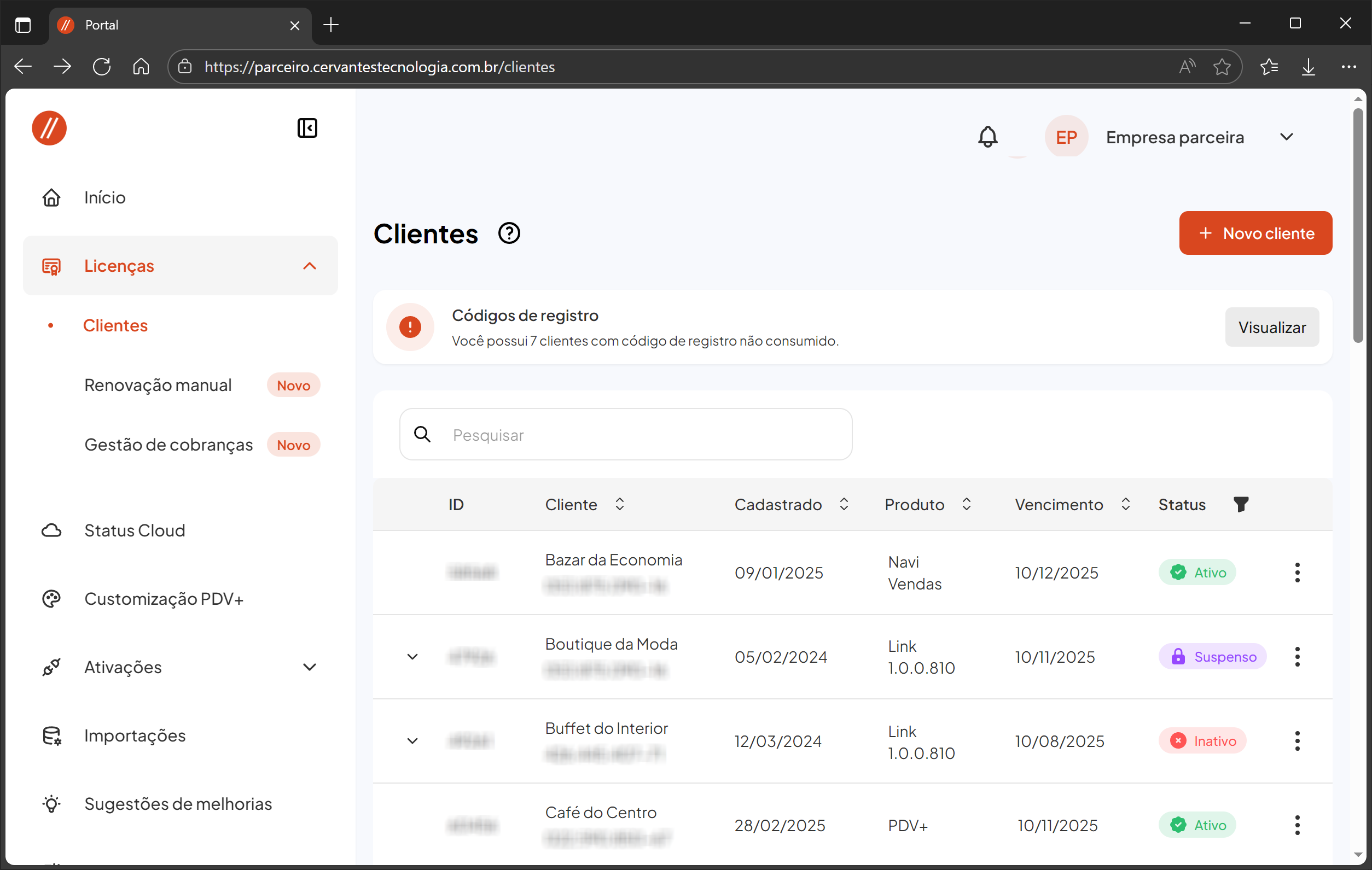This screenshot has height=870, width=1372.
Task: Click the Cervantes logo in sidebar
Action: click(x=50, y=127)
